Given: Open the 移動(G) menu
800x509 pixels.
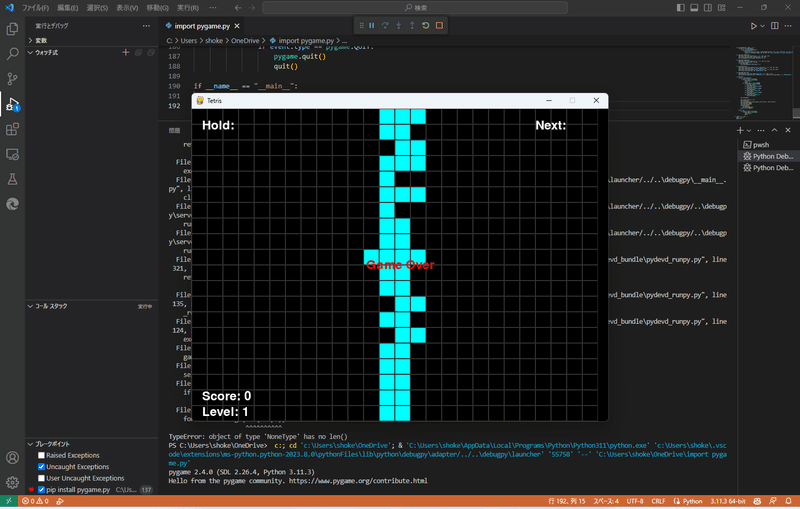Looking at the screenshot, I should [157, 8].
